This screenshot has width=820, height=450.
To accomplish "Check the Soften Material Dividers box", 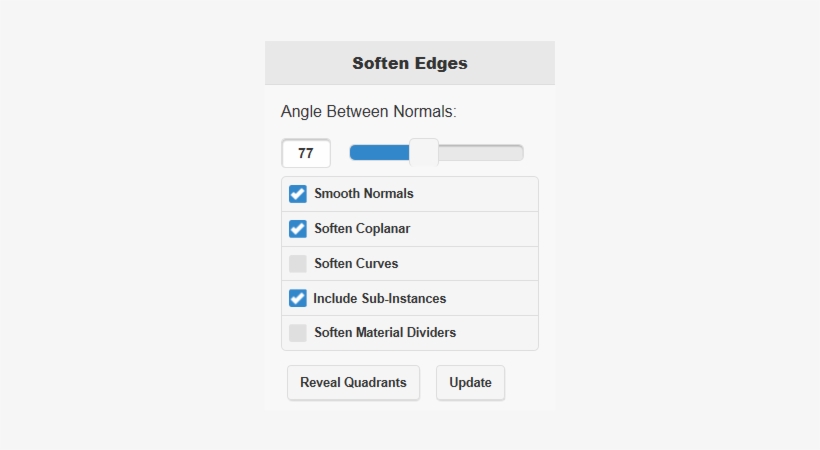I will (298, 333).
